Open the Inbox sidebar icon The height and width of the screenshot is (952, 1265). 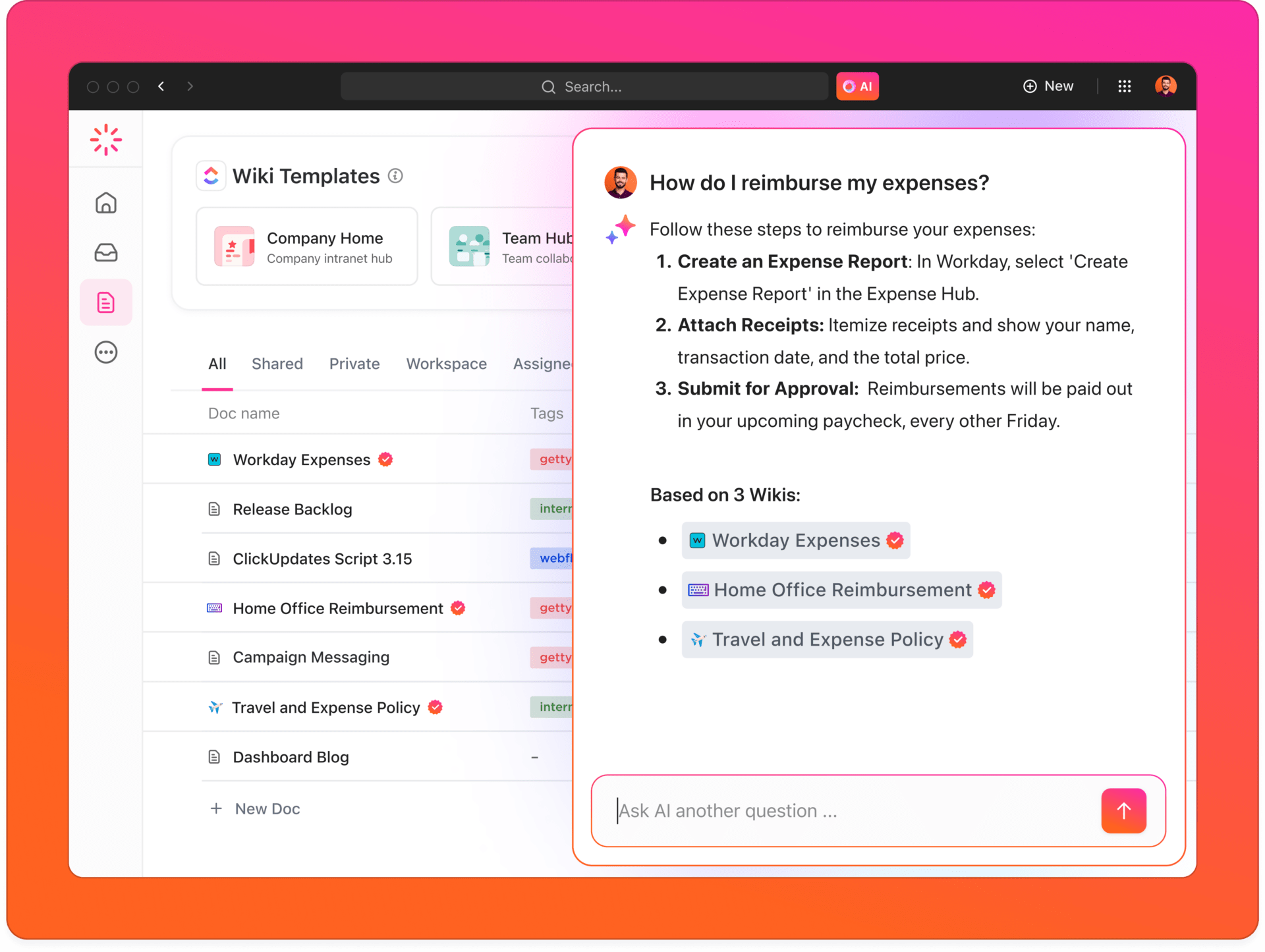point(105,252)
